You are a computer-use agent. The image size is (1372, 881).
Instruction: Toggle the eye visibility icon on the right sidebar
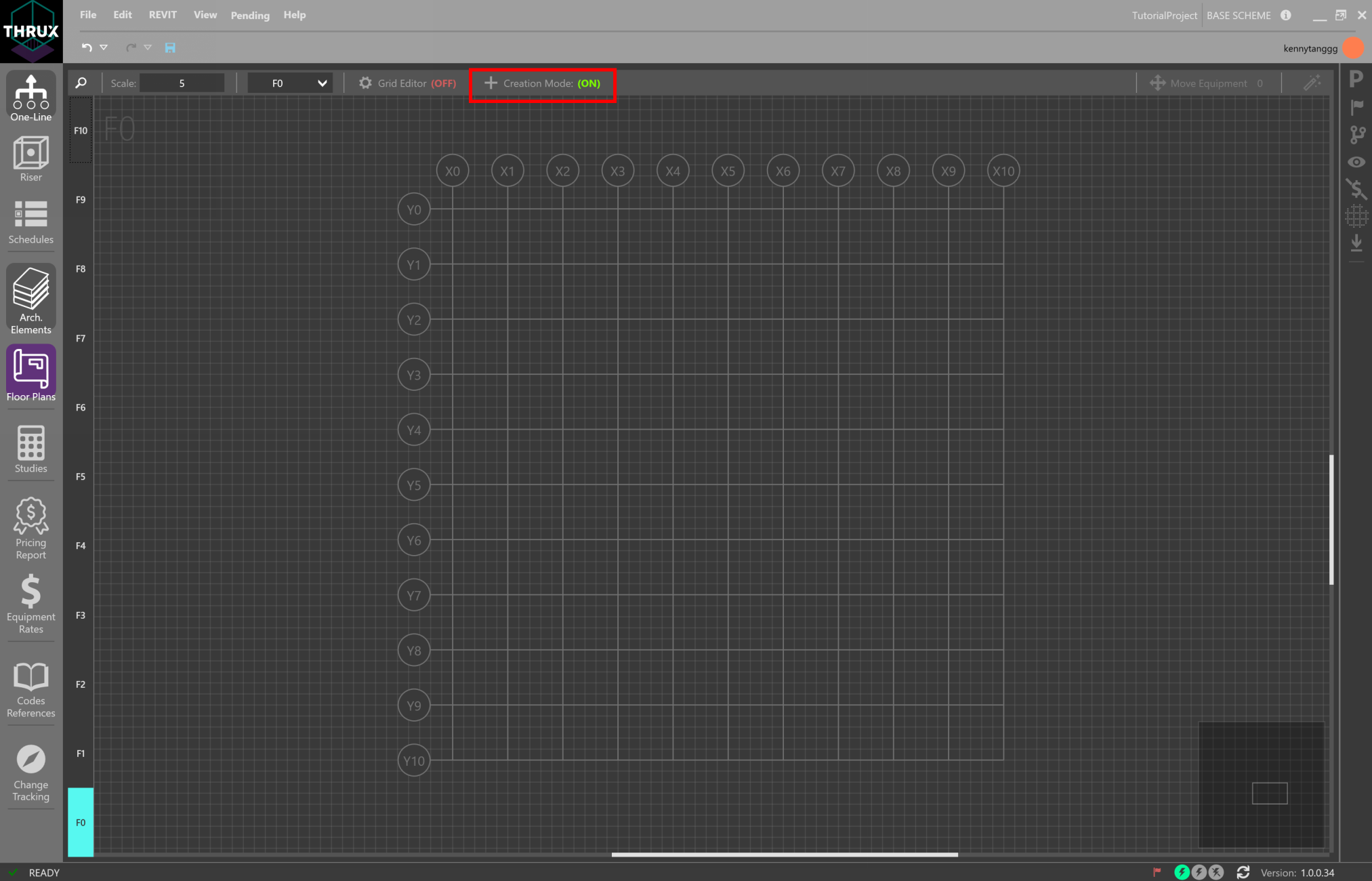point(1356,162)
